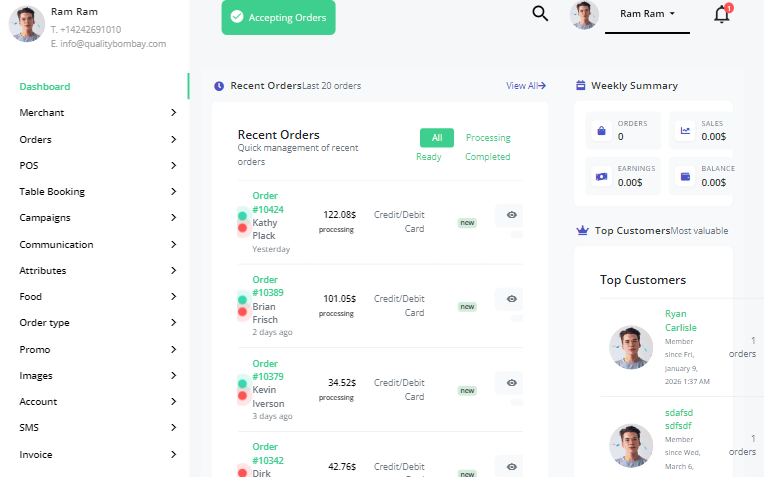Toggle the Accepting Orders button

click(x=278, y=18)
